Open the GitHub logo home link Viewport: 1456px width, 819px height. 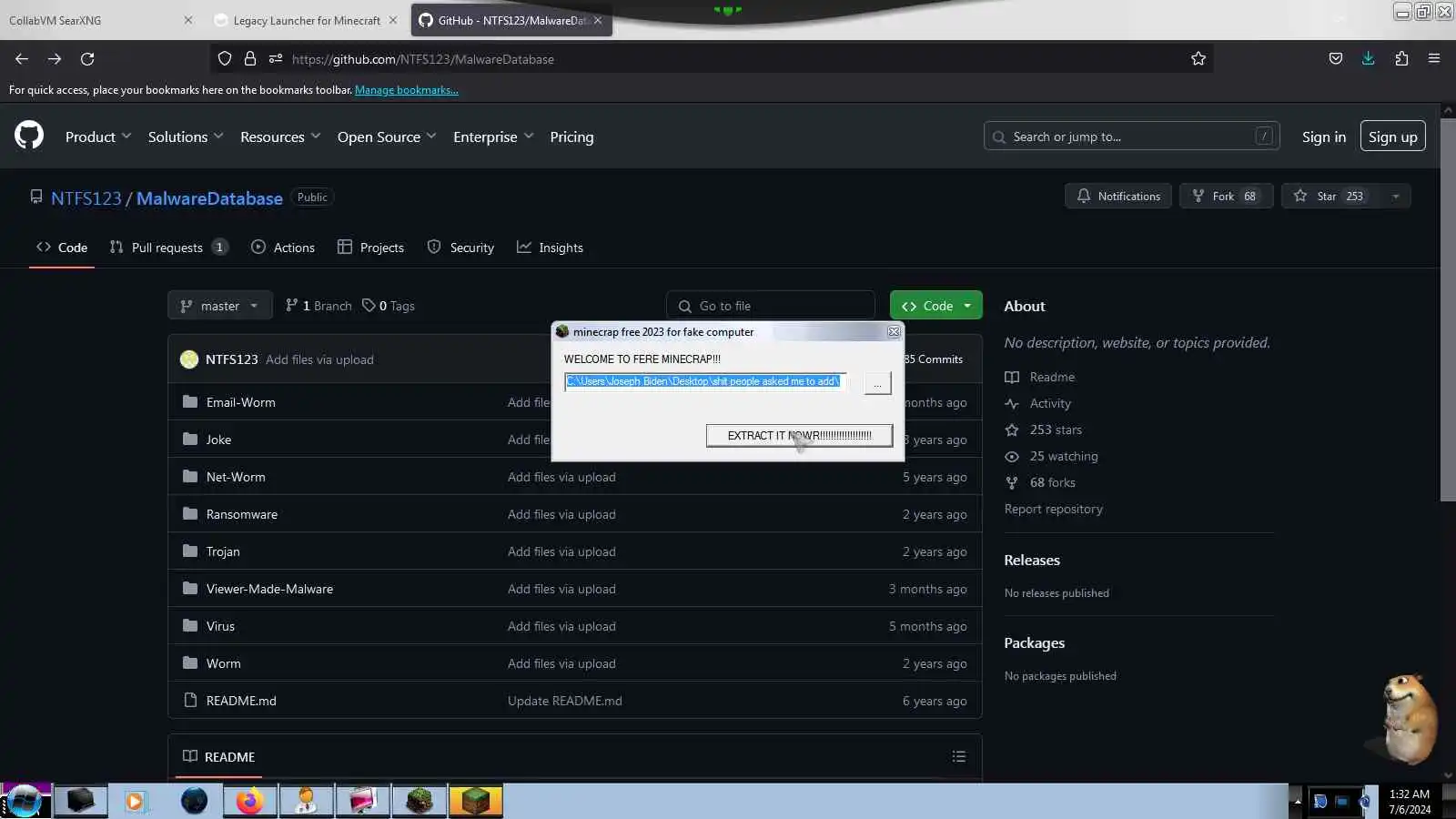pyautogui.click(x=29, y=136)
